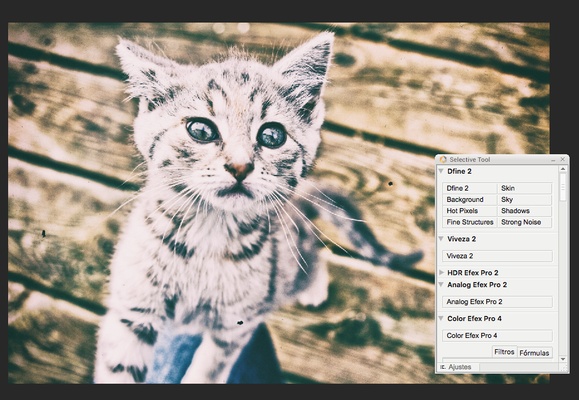579x400 pixels.
Task: Choose the Strong Noise preset
Action: tap(524, 222)
